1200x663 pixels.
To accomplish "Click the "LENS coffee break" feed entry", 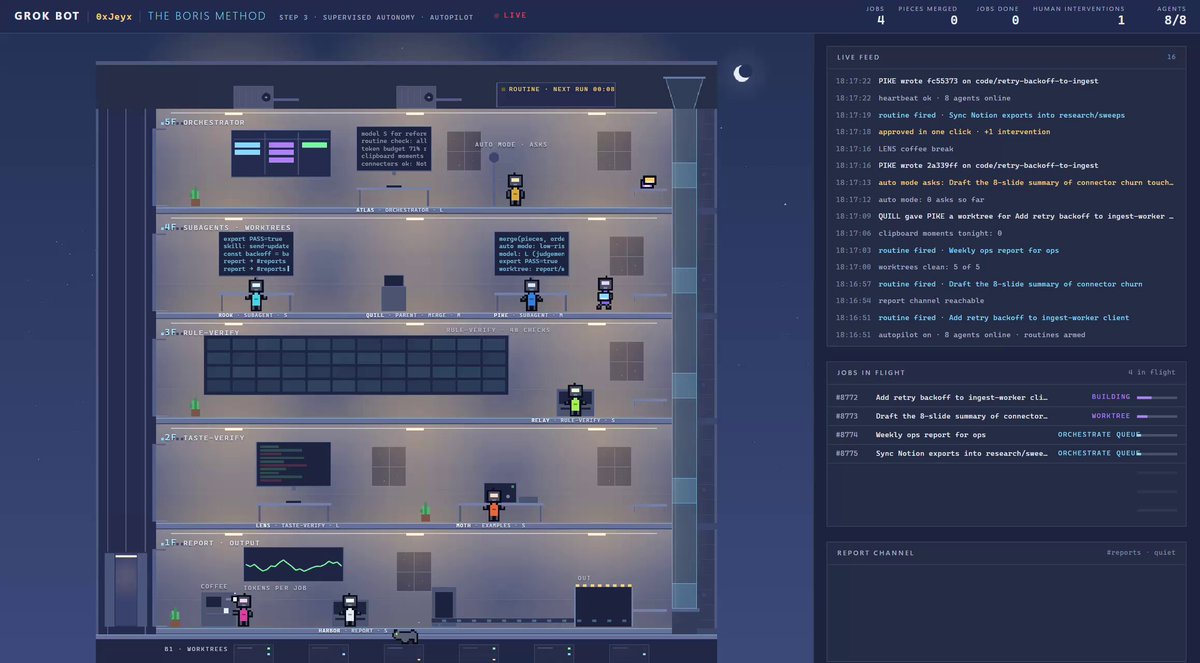I will coord(916,149).
